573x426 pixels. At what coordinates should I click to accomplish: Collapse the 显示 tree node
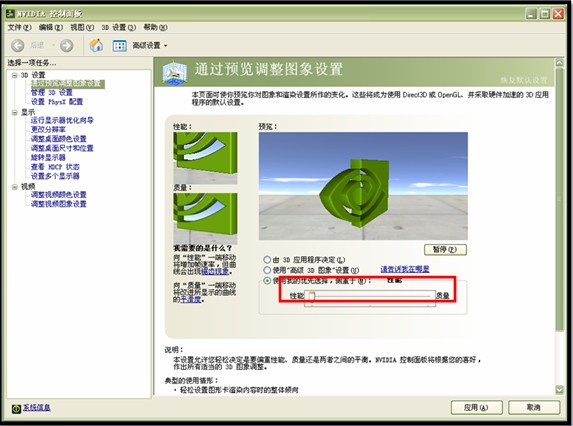(x=15, y=113)
